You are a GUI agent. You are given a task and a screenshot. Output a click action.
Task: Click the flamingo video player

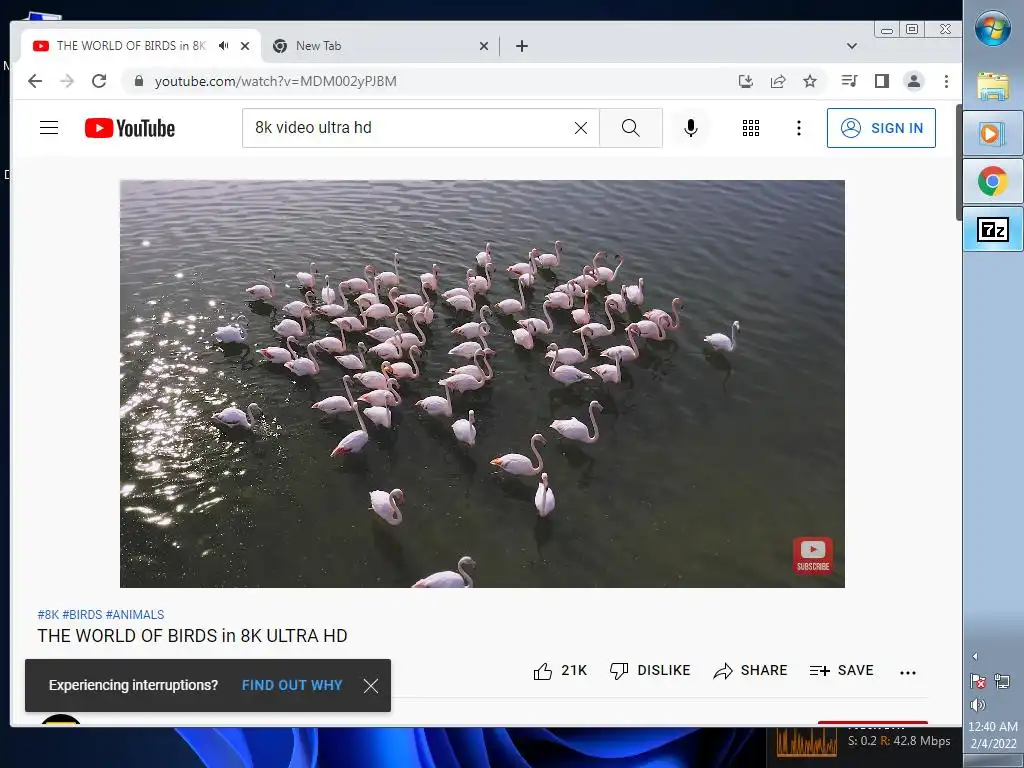[482, 383]
